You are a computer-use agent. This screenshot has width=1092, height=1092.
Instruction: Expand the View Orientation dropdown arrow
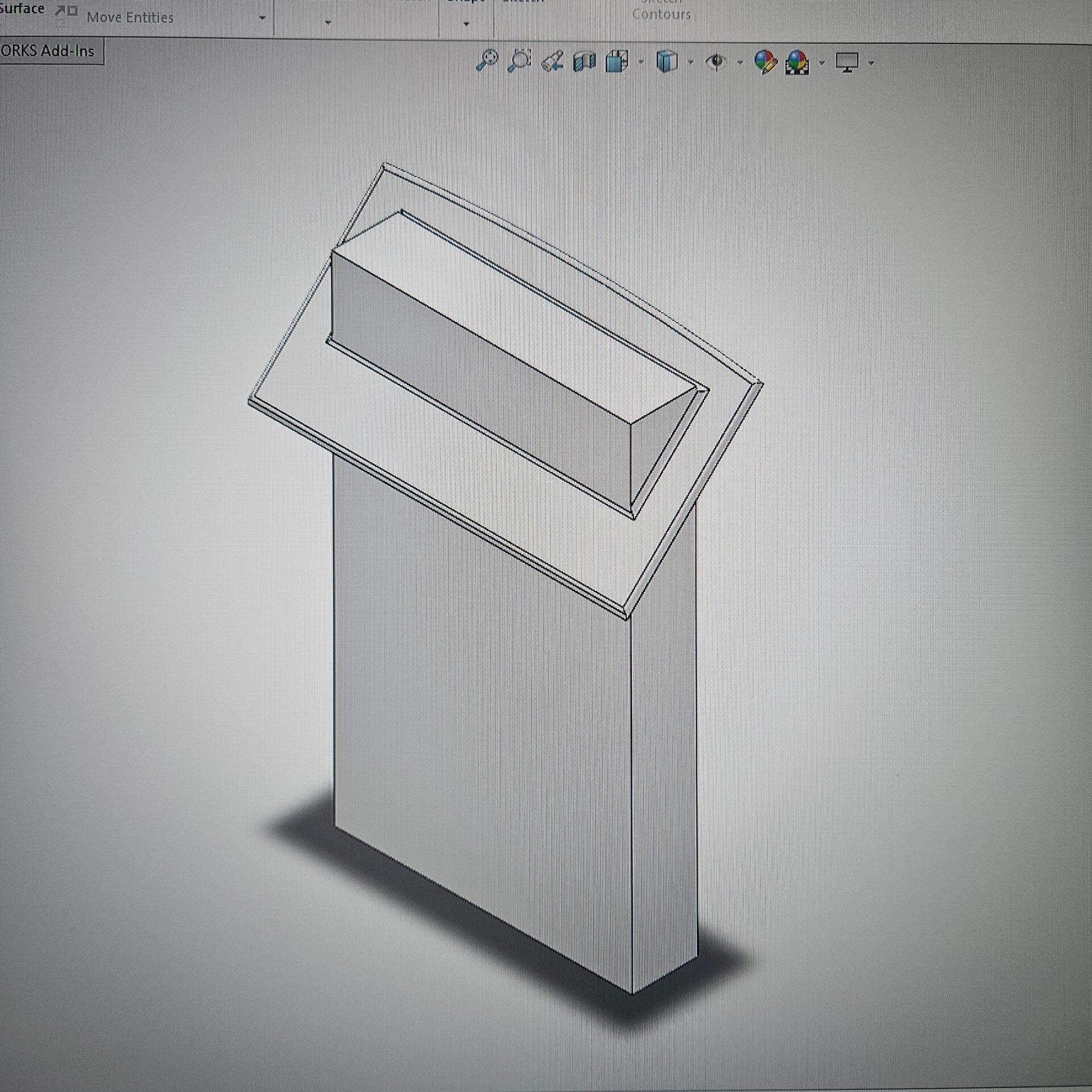642,62
